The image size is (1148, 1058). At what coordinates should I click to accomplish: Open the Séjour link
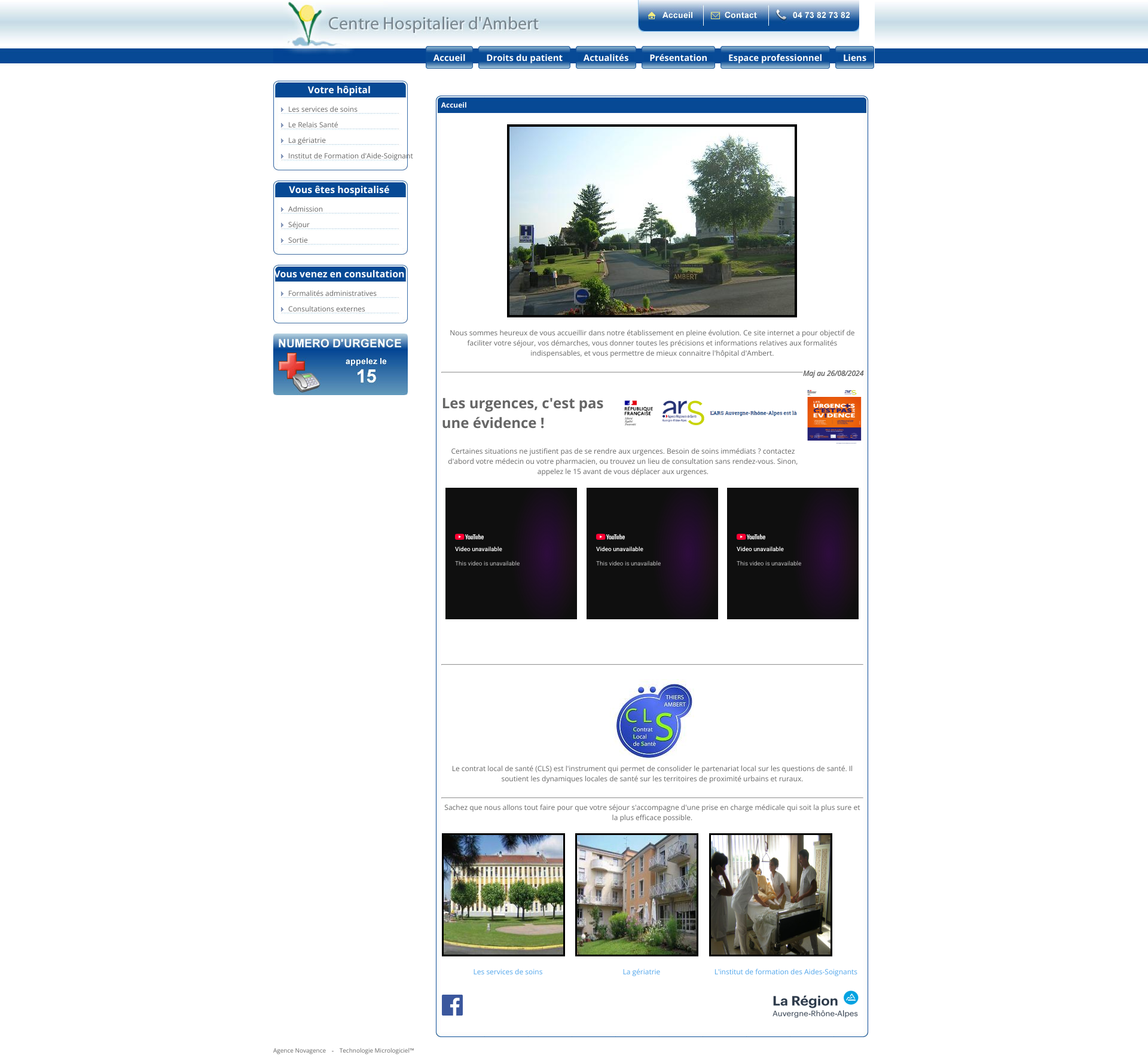pyautogui.click(x=298, y=225)
